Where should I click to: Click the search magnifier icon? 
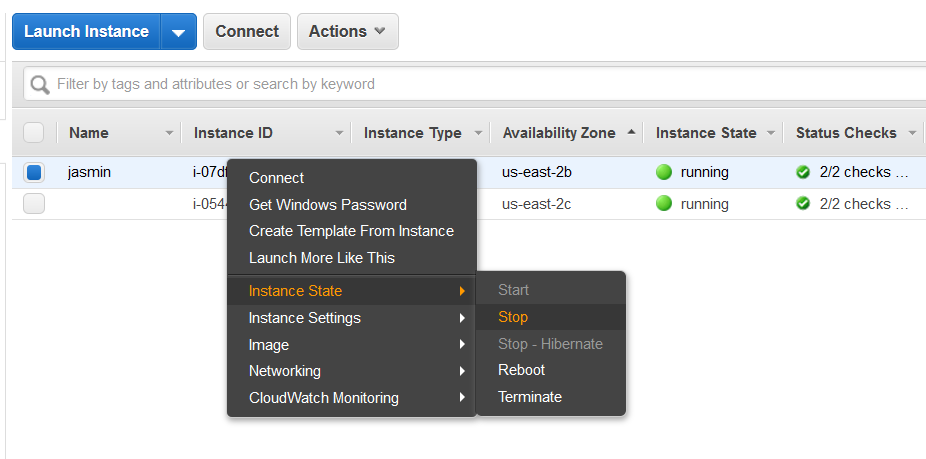coord(40,85)
